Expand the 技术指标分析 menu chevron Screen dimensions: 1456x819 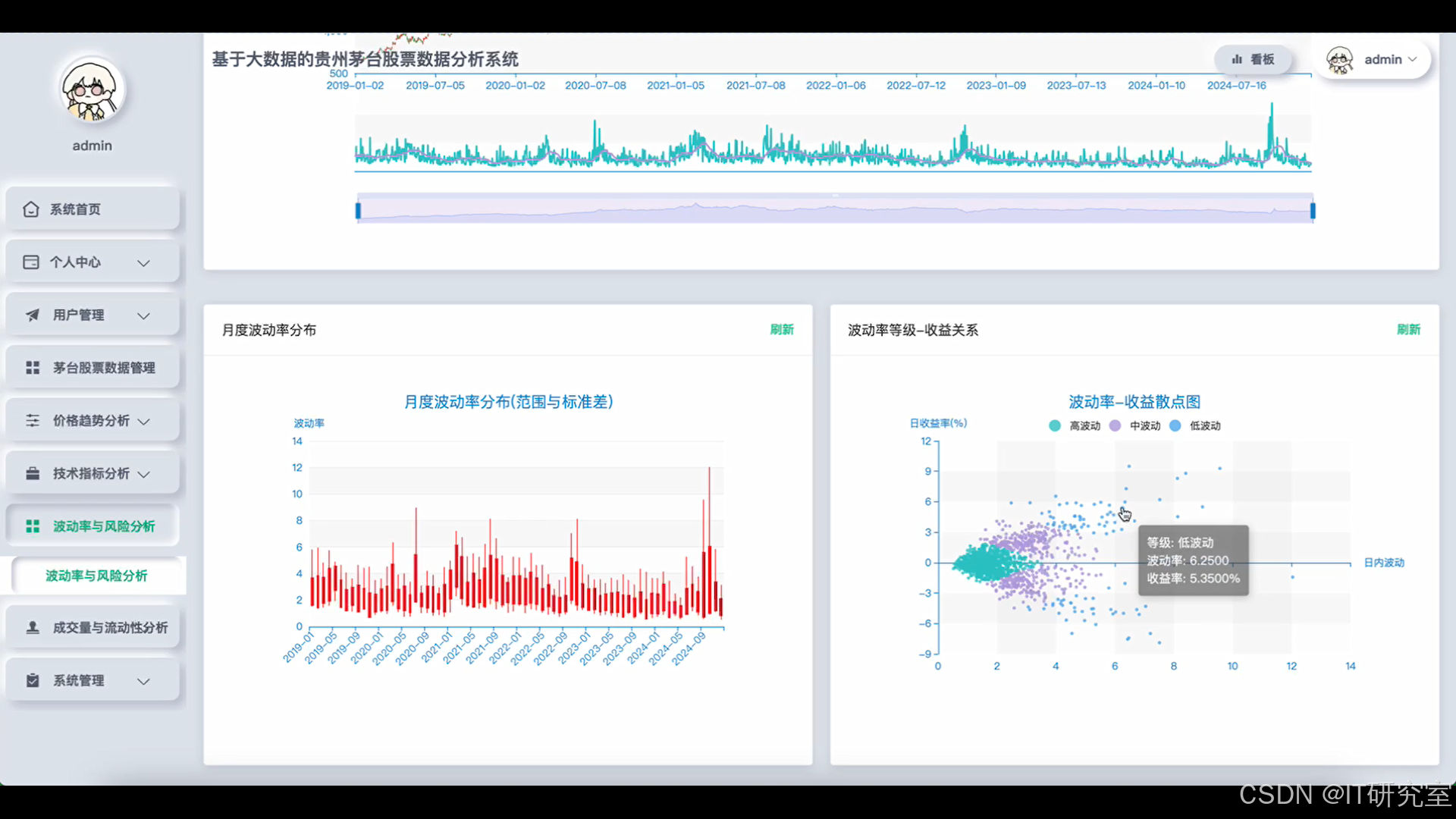click(143, 474)
